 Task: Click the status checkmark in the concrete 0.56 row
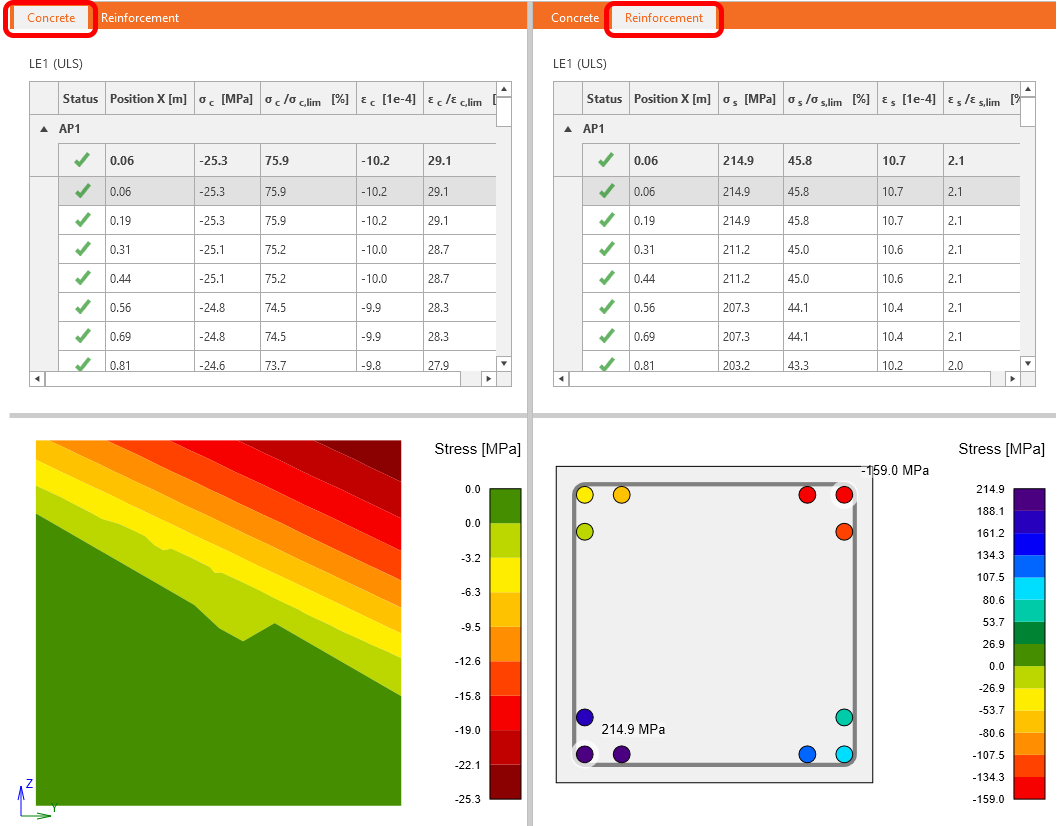click(x=82, y=308)
